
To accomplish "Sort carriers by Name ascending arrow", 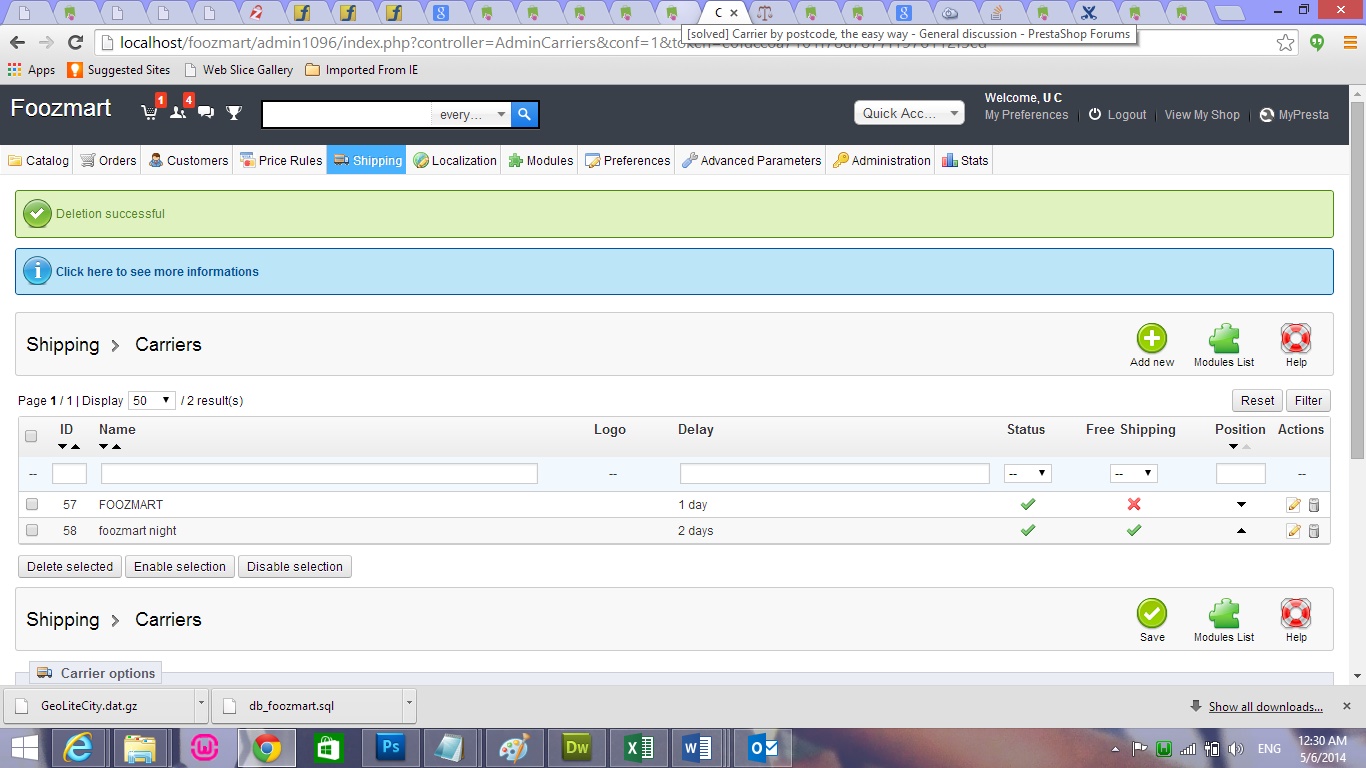I will click(116, 446).
